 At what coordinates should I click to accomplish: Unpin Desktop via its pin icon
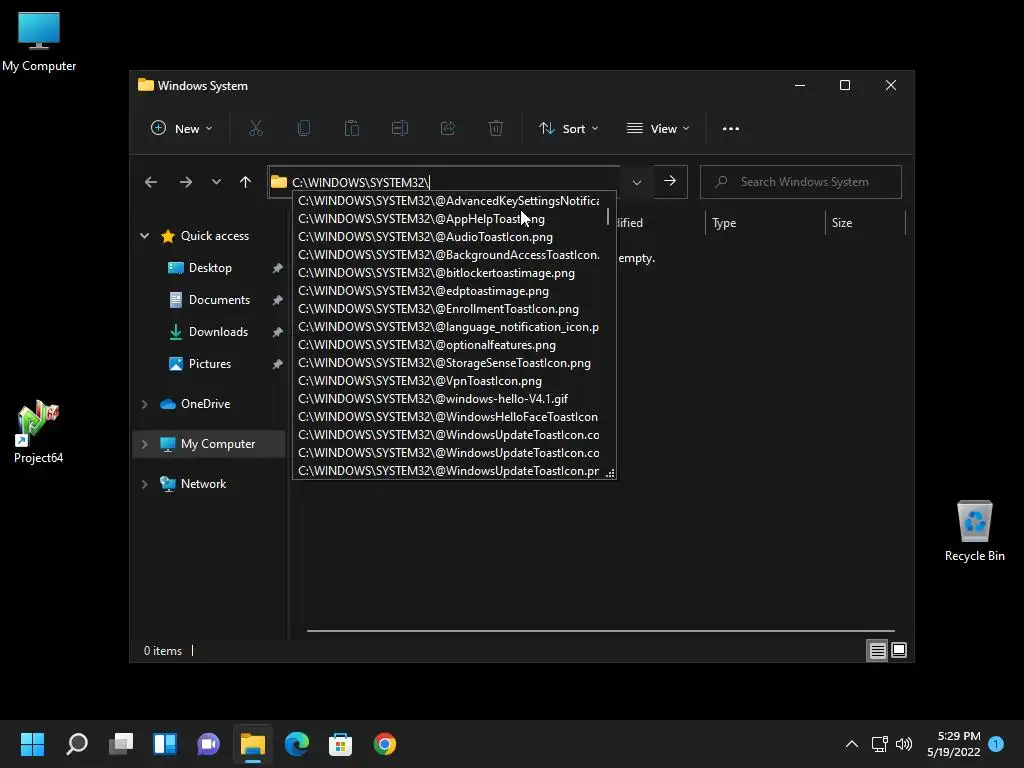pos(278,268)
